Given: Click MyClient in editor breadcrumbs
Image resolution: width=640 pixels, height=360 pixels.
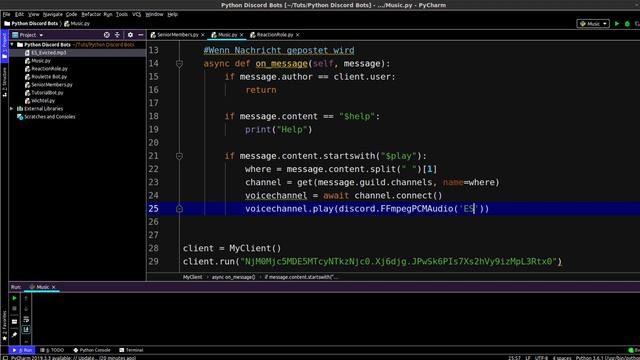Looking at the screenshot, I should coord(192,277).
